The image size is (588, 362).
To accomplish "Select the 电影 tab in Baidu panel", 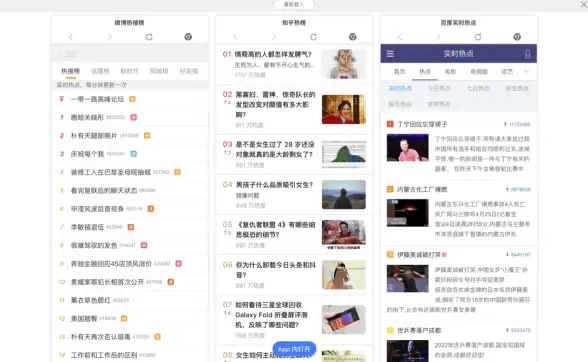I will tap(450, 71).
